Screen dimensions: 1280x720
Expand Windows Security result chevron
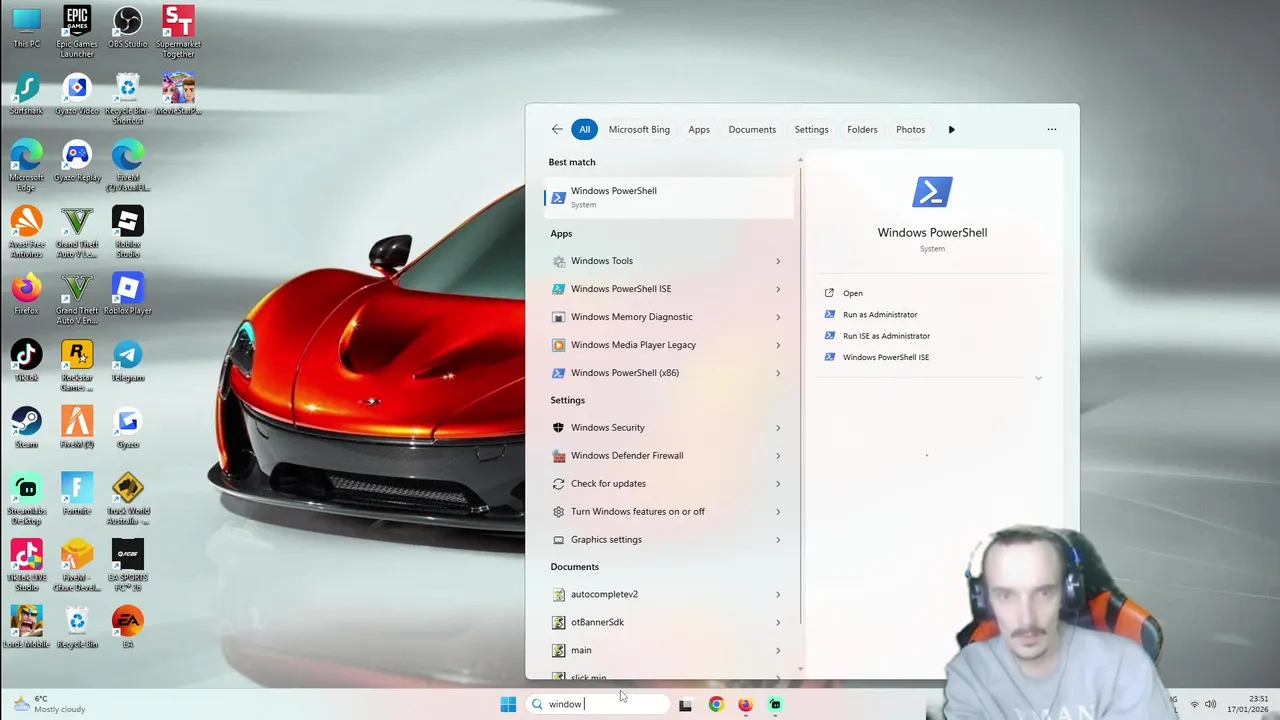coord(778,428)
